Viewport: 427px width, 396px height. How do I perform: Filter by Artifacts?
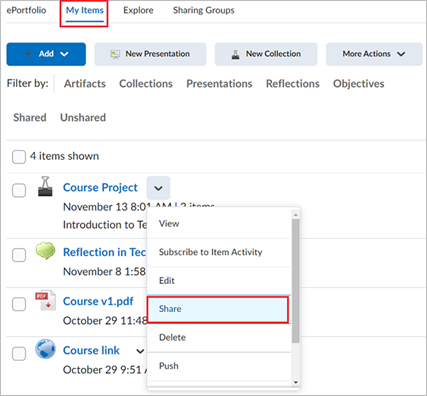coord(85,84)
